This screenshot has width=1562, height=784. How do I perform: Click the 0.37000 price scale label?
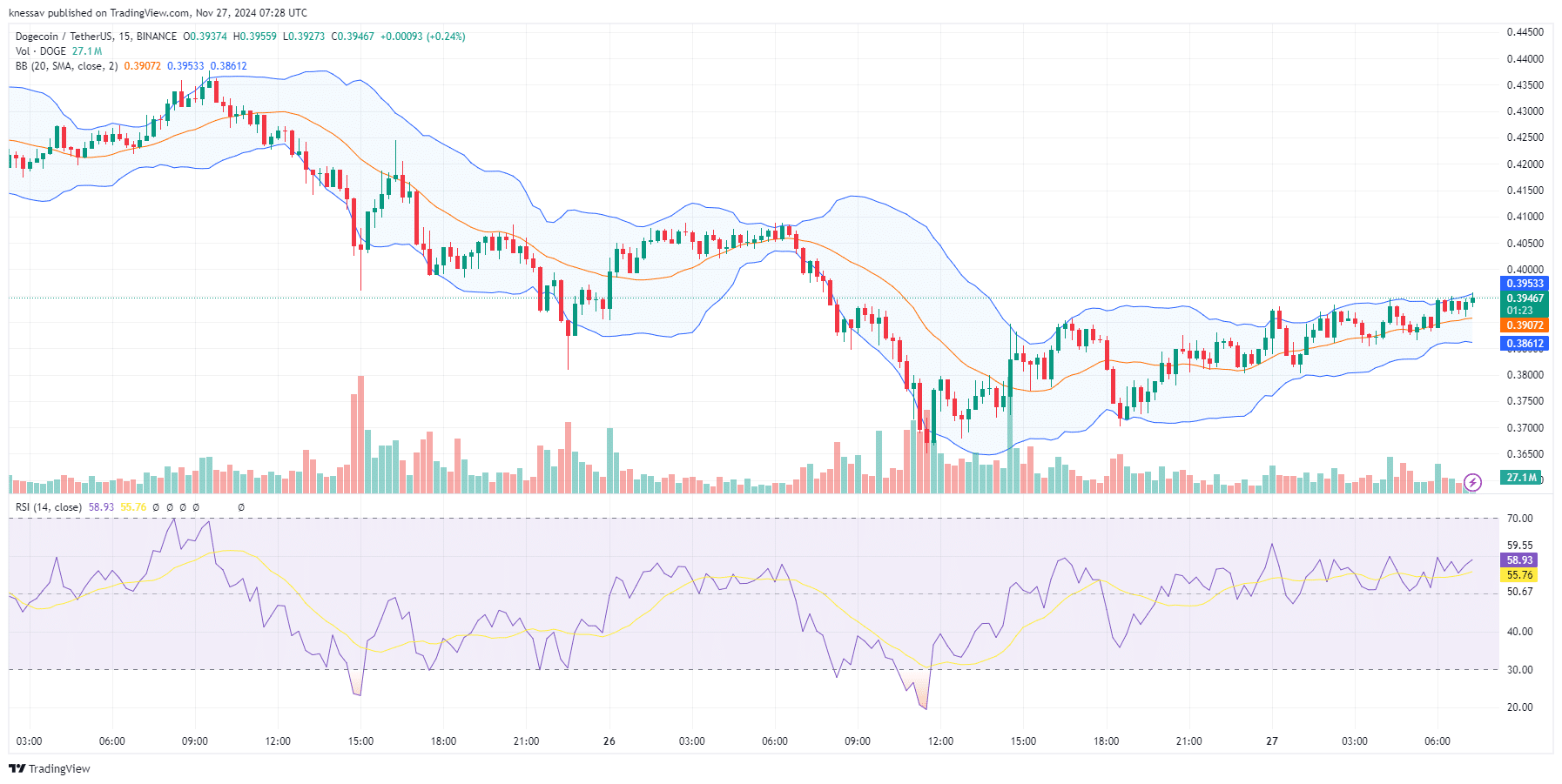(1525, 428)
